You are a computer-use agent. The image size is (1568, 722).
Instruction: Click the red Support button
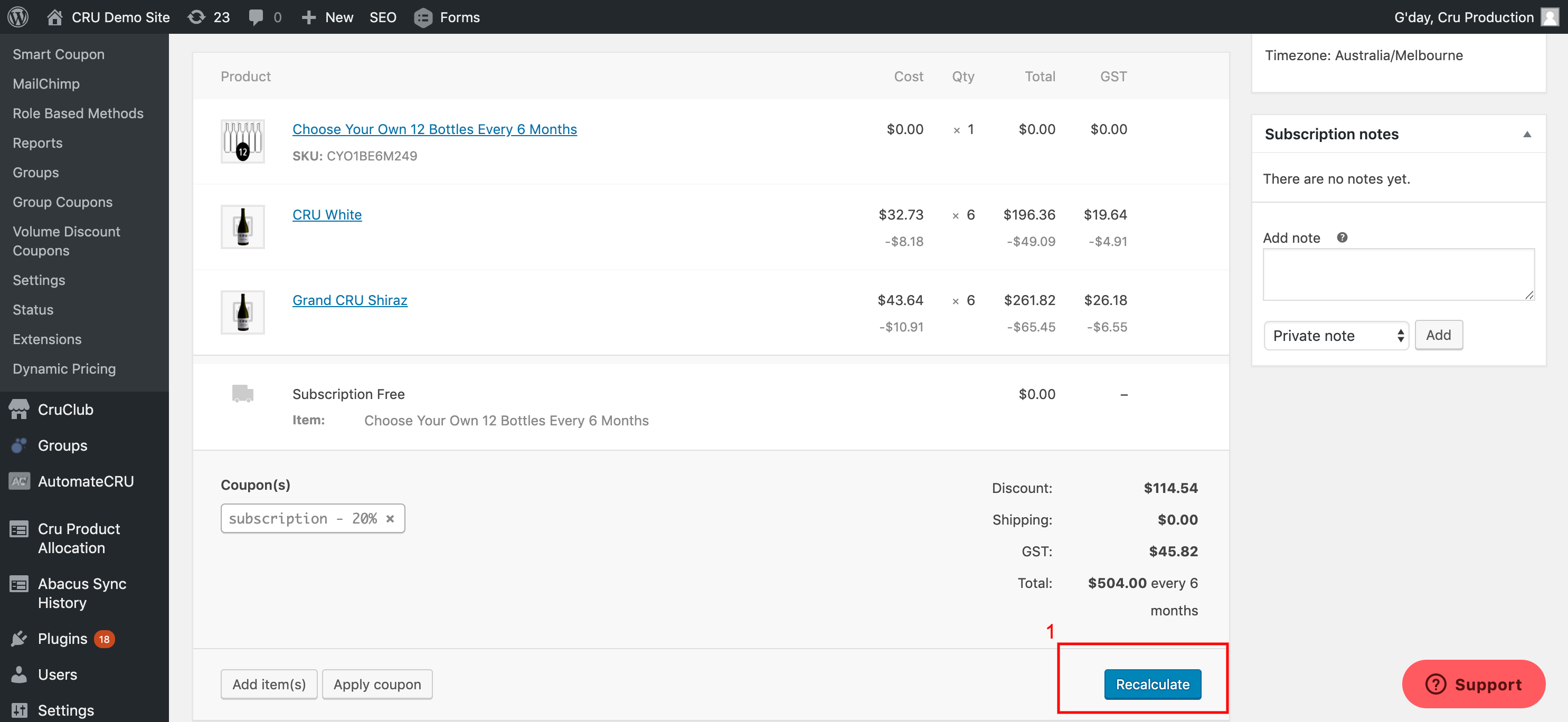(1473, 685)
